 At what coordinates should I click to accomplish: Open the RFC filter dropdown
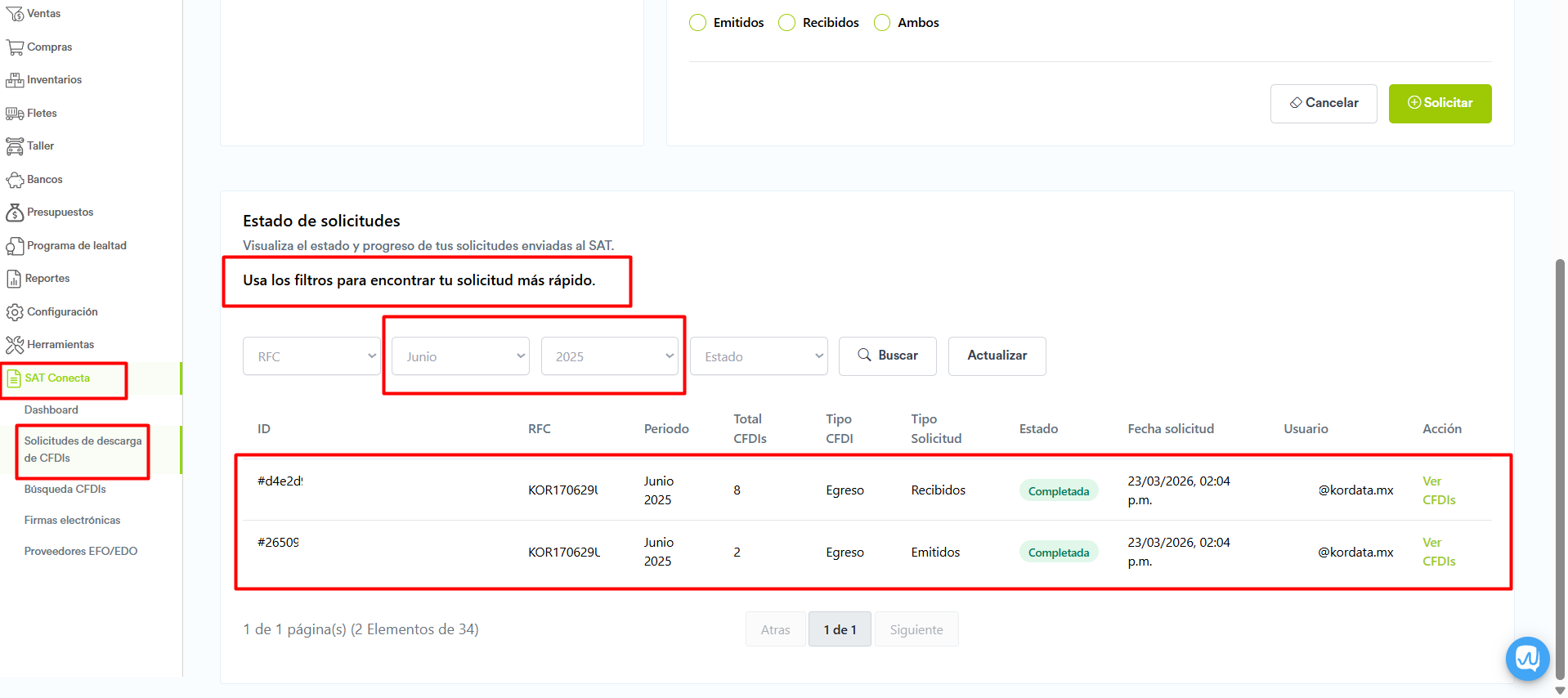[x=311, y=356]
